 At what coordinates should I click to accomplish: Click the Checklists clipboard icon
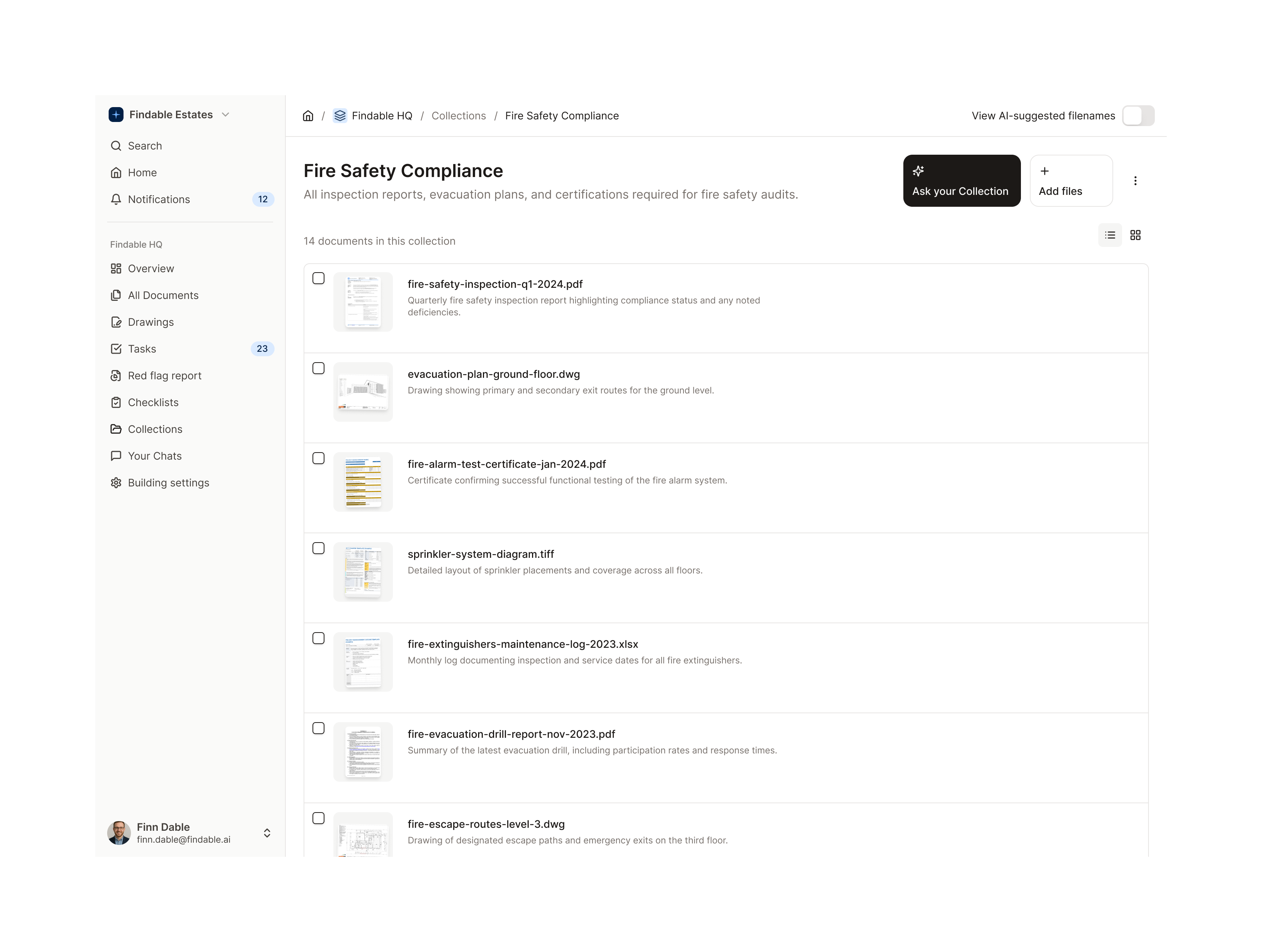click(116, 403)
